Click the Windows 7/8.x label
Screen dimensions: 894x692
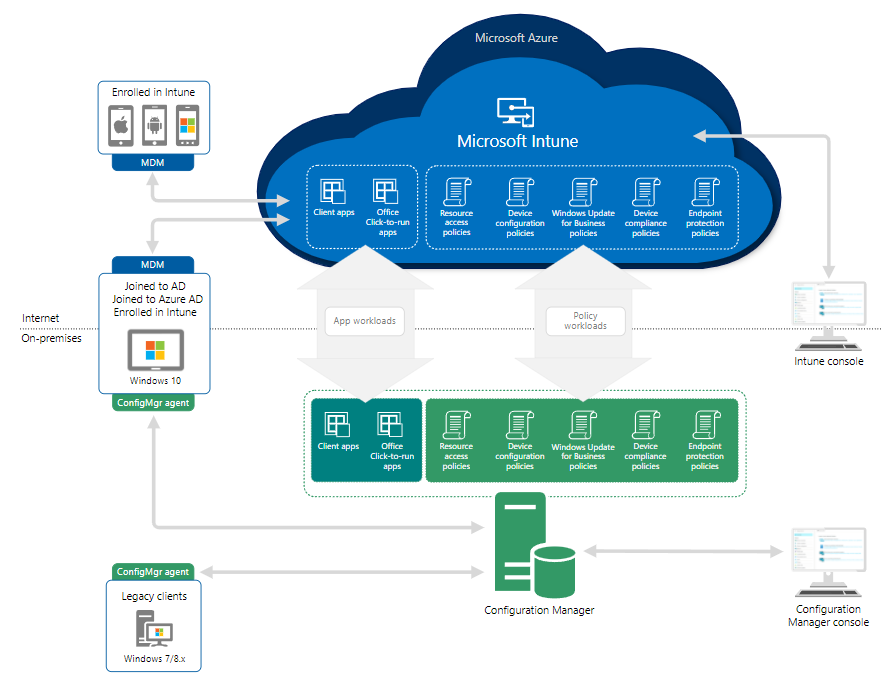click(x=155, y=659)
